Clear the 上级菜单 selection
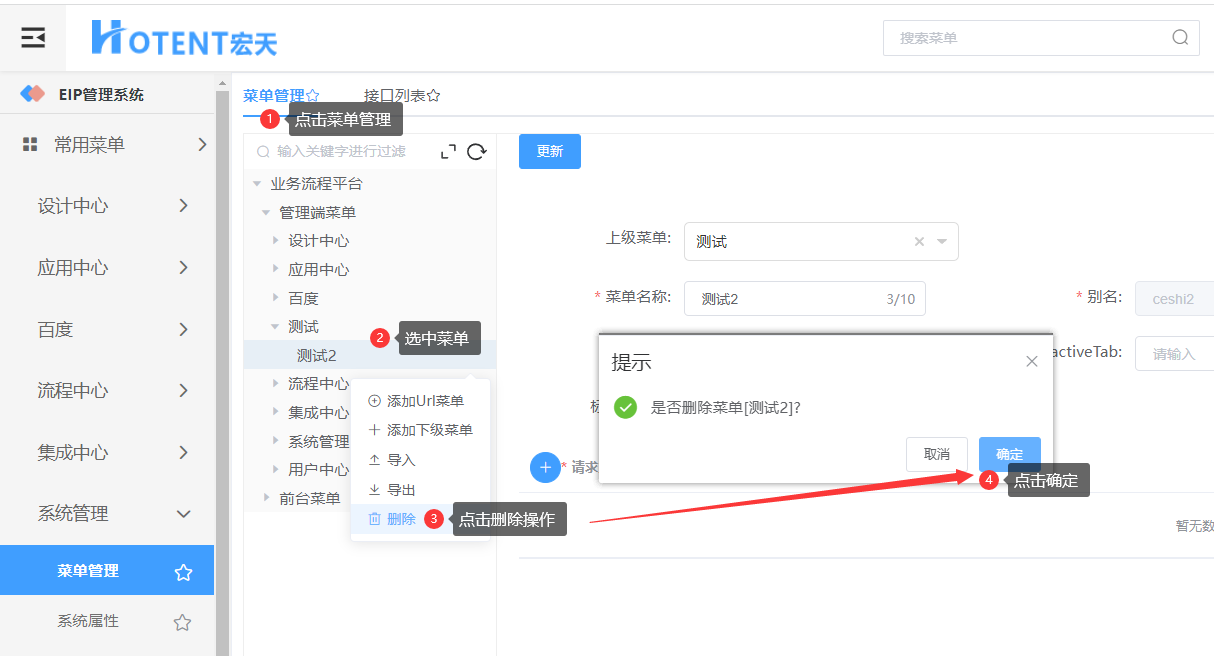This screenshot has height=656, width=1214. tap(919, 242)
